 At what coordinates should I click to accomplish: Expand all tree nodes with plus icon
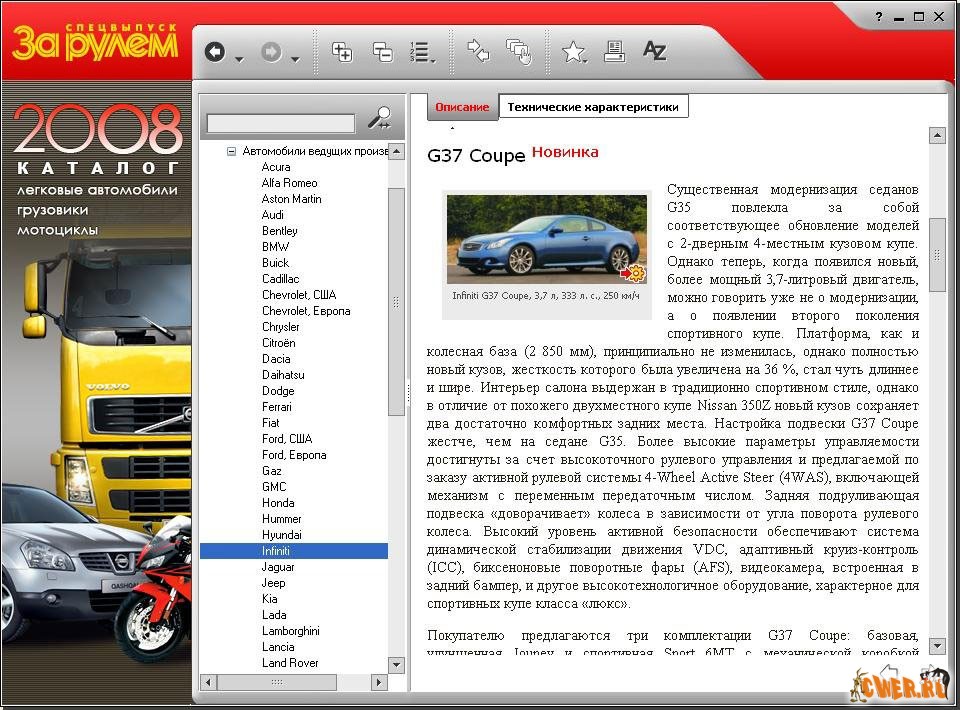click(342, 52)
